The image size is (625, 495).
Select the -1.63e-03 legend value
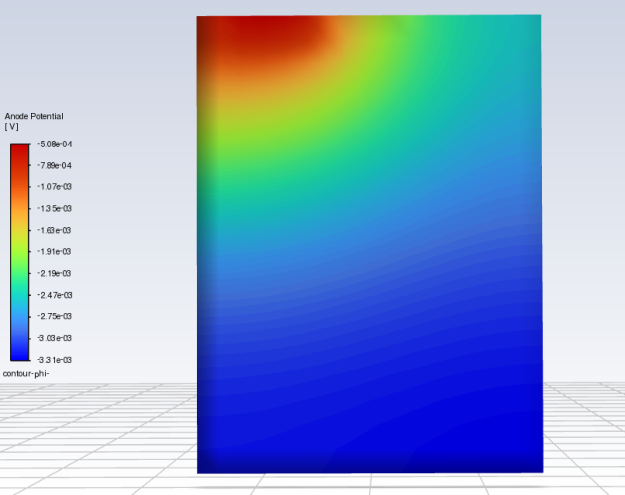pyautogui.click(x=55, y=230)
